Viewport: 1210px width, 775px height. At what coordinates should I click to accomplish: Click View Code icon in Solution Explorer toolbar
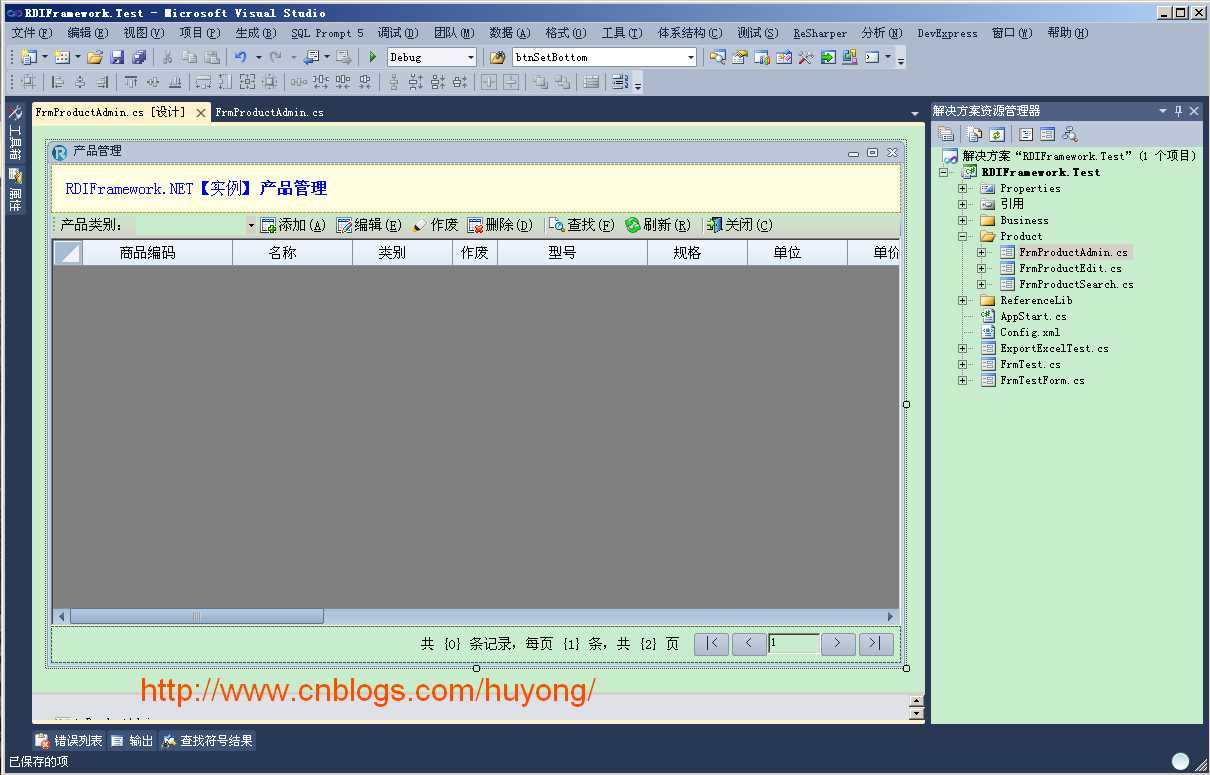click(1026, 134)
